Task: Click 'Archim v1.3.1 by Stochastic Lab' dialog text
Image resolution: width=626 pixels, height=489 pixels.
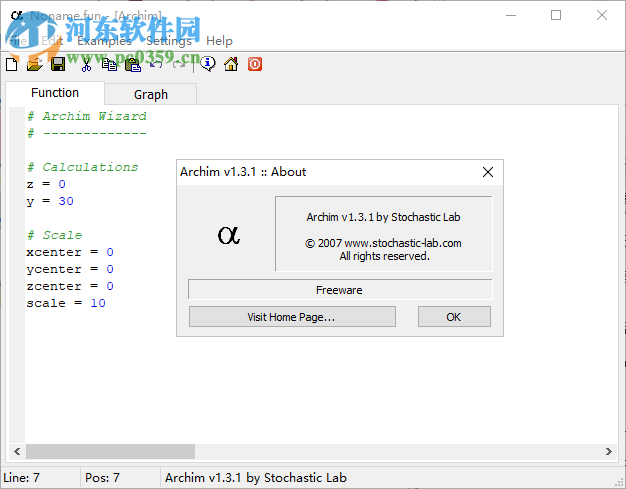Action: click(x=383, y=217)
